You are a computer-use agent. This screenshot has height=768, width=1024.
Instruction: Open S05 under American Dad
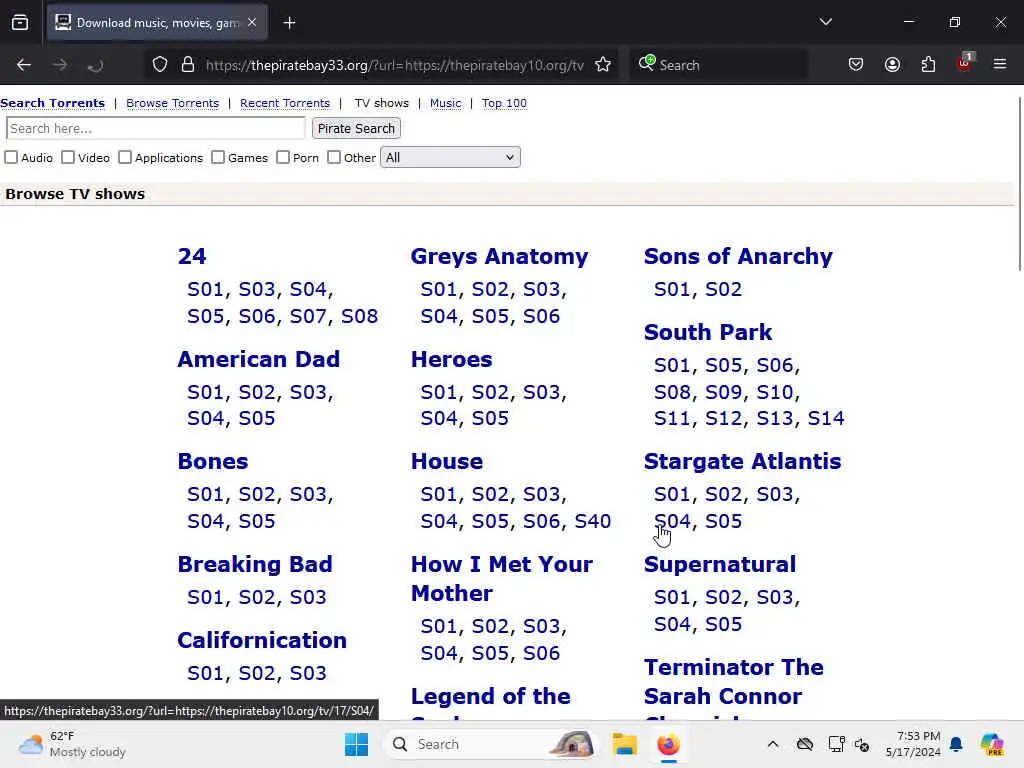[257, 418]
